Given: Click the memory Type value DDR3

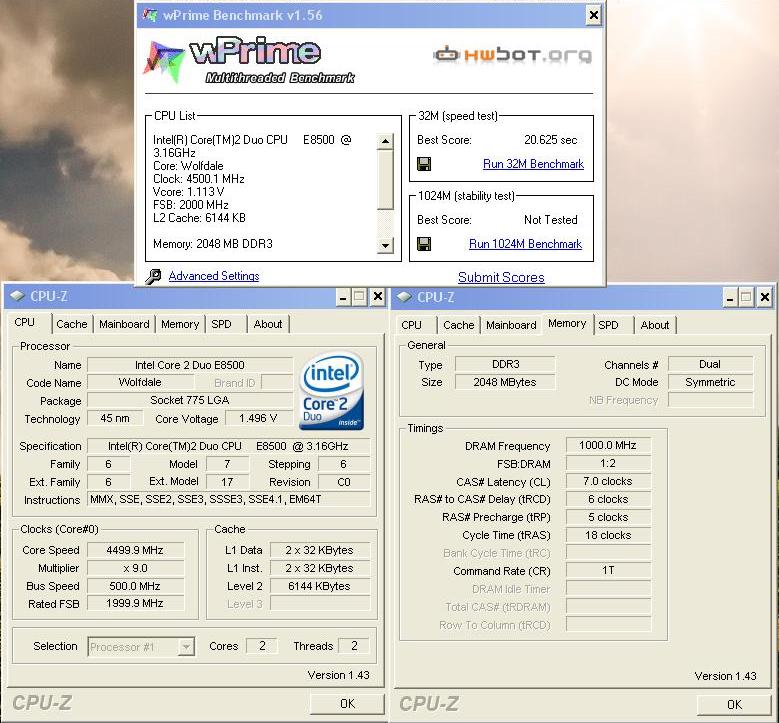Looking at the screenshot, I should pyautogui.click(x=506, y=364).
